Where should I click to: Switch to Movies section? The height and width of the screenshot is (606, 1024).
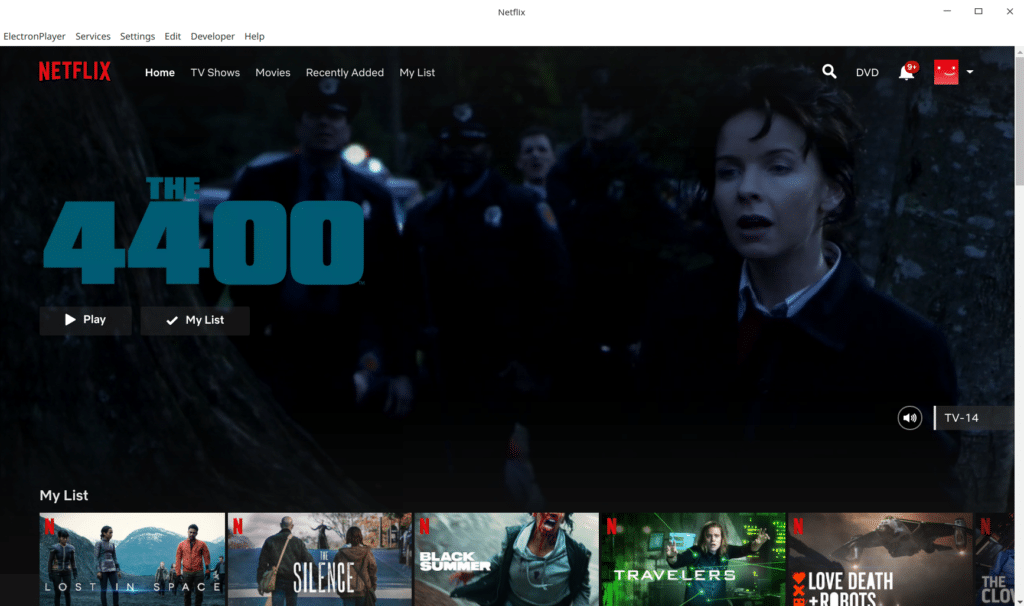tap(272, 72)
